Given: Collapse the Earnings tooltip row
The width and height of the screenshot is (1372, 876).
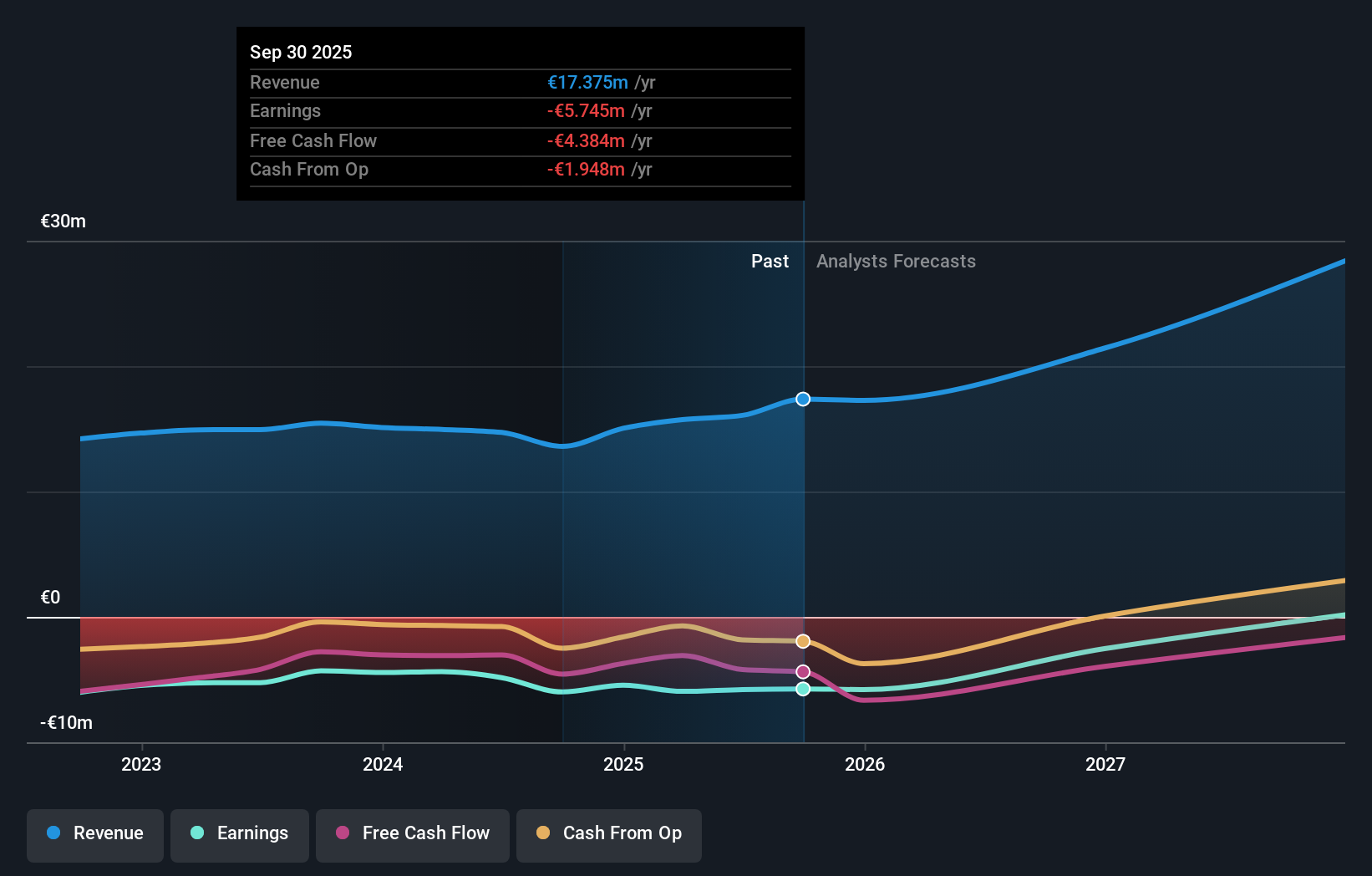Looking at the screenshot, I should [x=520, y=110].
